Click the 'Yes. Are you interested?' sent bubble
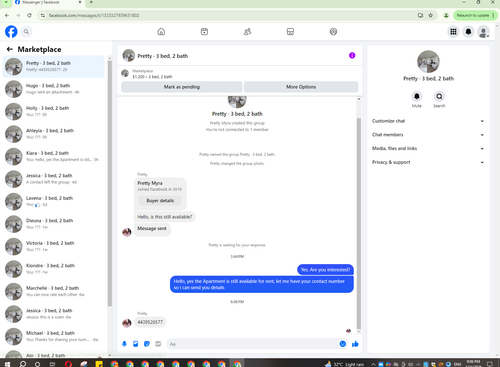The image size is (500, 367). (325, 270)
